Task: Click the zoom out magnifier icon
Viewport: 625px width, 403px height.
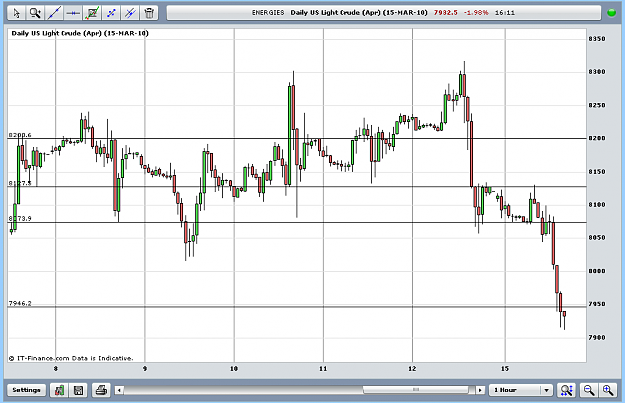Action: coord(589,390)
